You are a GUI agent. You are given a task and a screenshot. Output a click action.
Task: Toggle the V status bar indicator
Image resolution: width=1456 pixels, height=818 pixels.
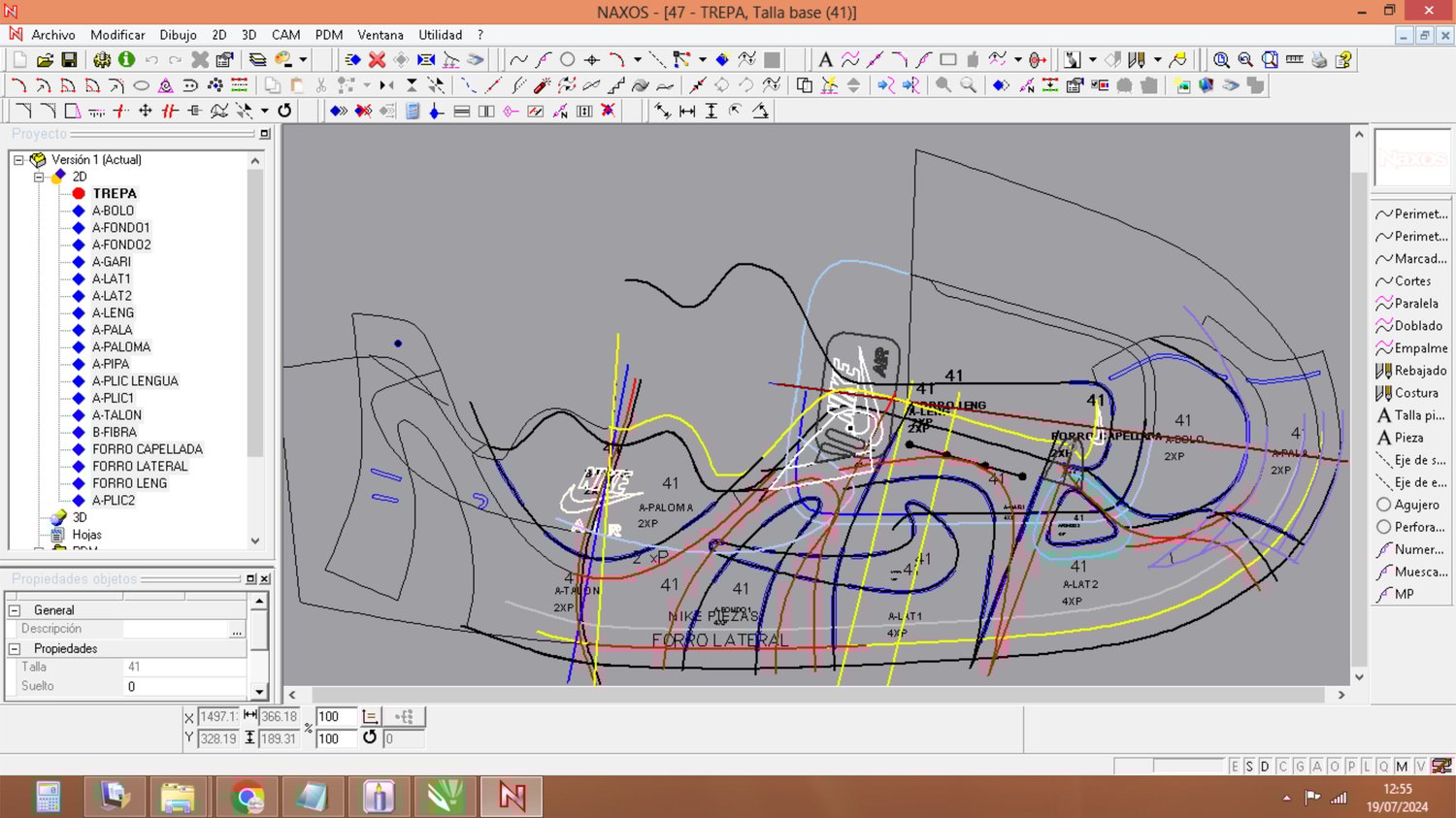click(x=1420, y=767)
